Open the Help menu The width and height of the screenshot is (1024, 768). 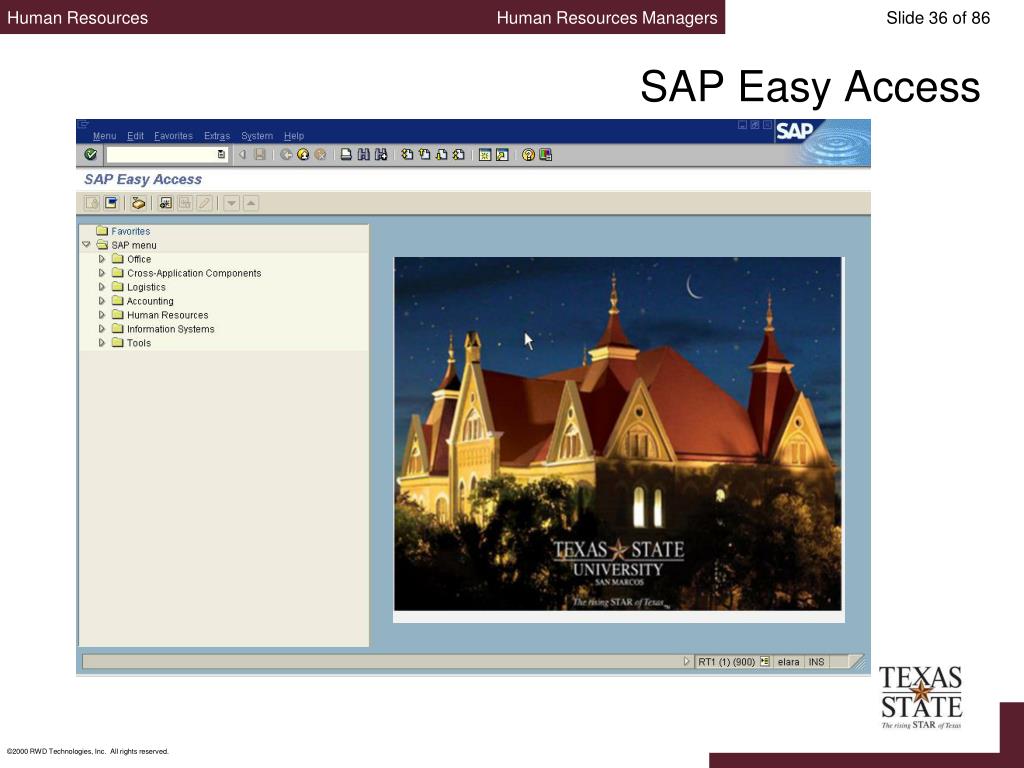click(294, 136)
